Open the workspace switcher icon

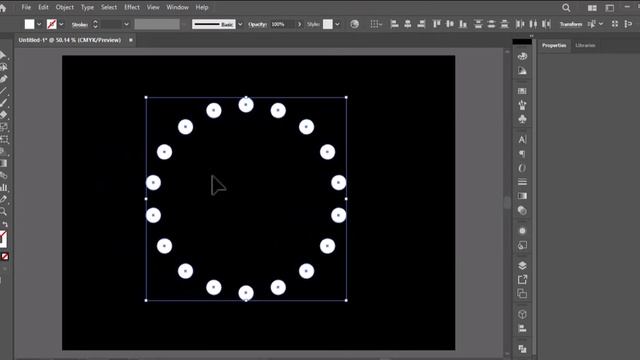point(609,8)
